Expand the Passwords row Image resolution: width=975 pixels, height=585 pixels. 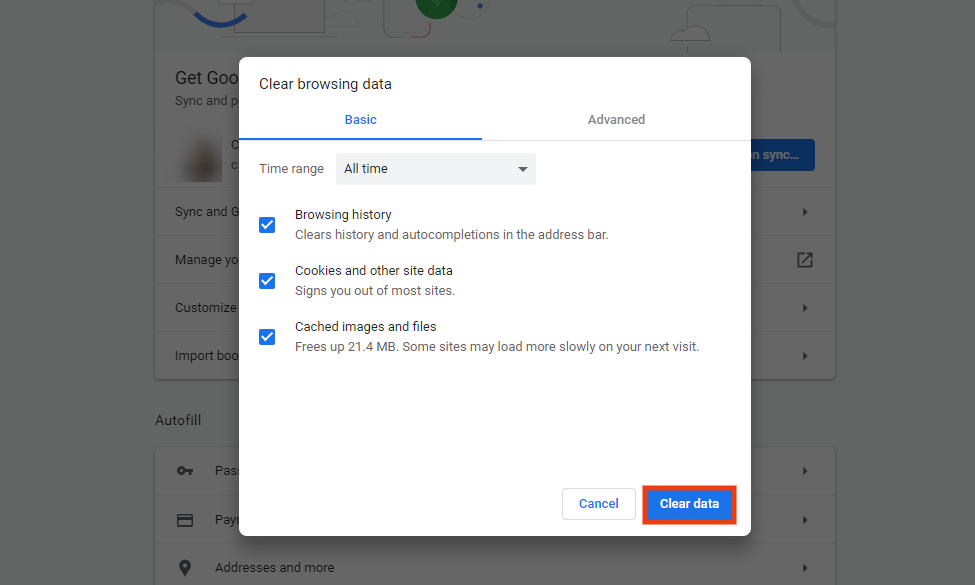(x=807, y=470)
